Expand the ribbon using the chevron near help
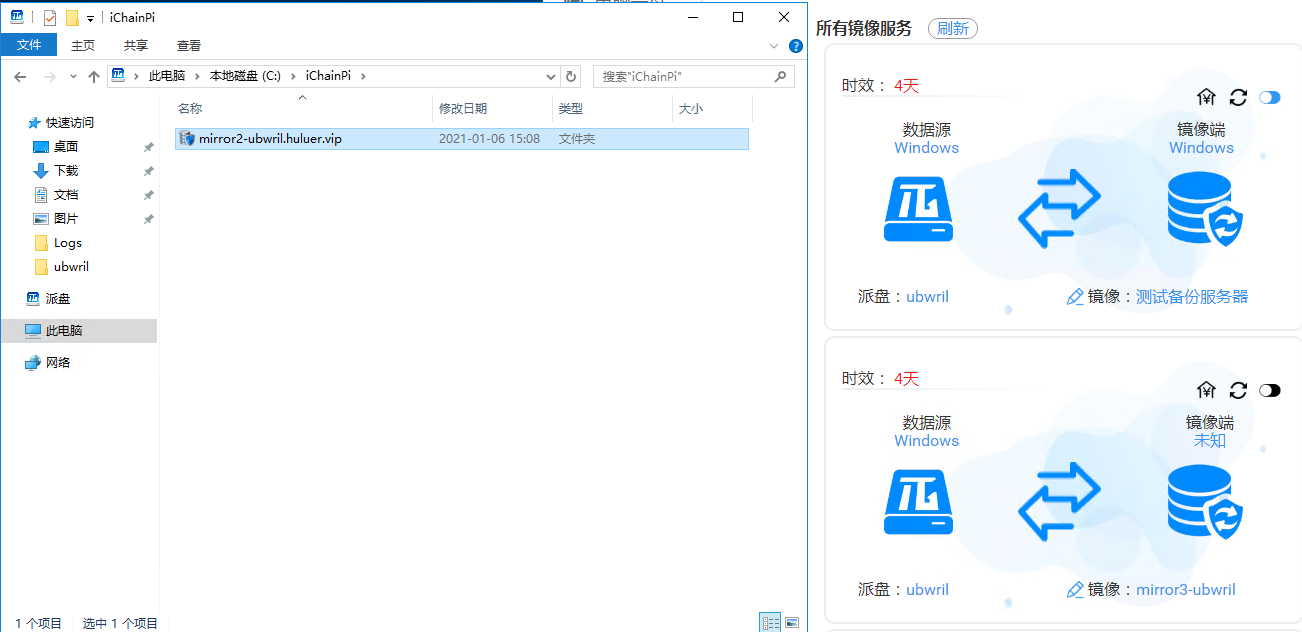This screenshot has width=1302, height=632. tap(773, 45)
